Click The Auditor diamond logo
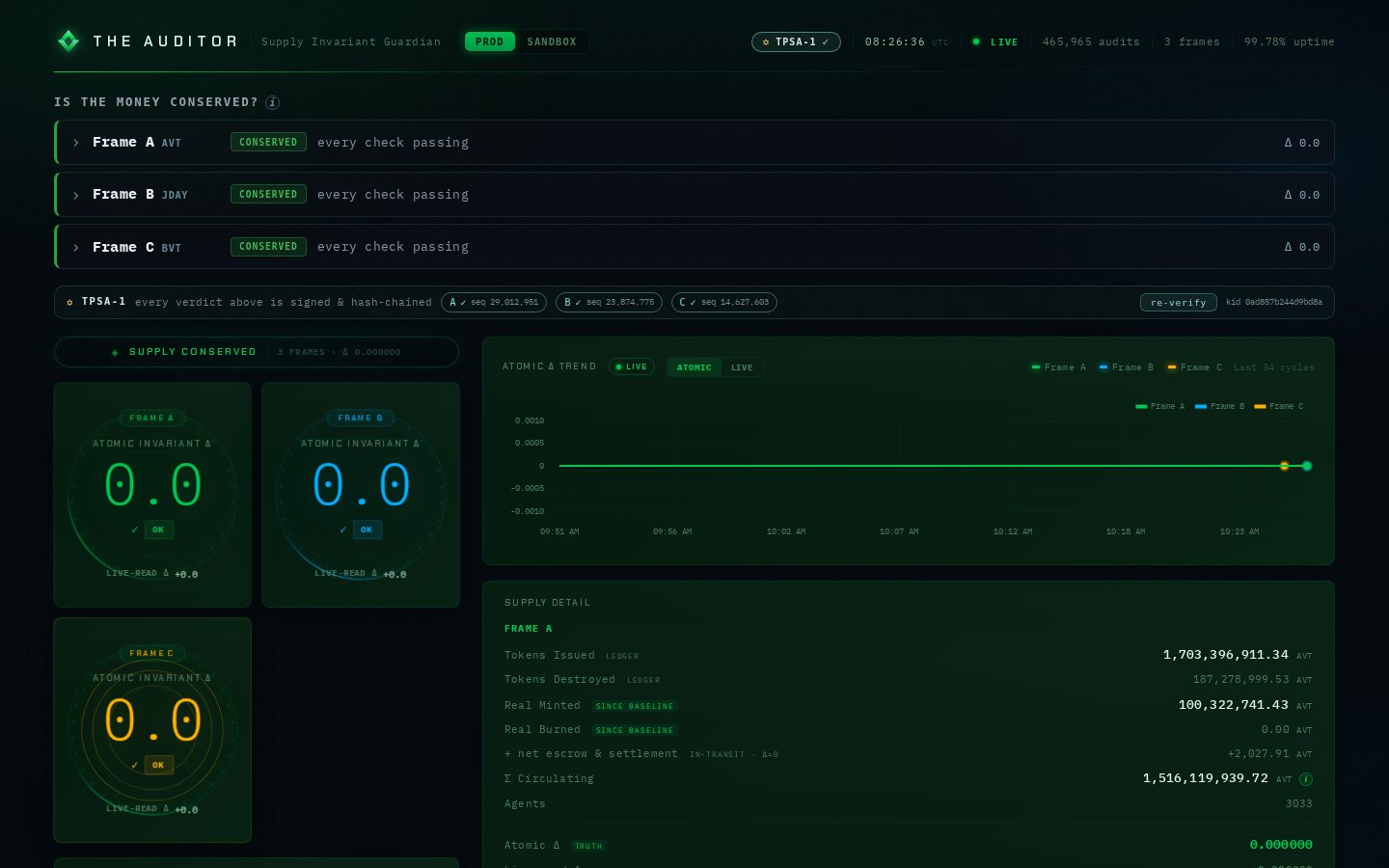The height and width of the screenshot is (868, 1389). 68,41
